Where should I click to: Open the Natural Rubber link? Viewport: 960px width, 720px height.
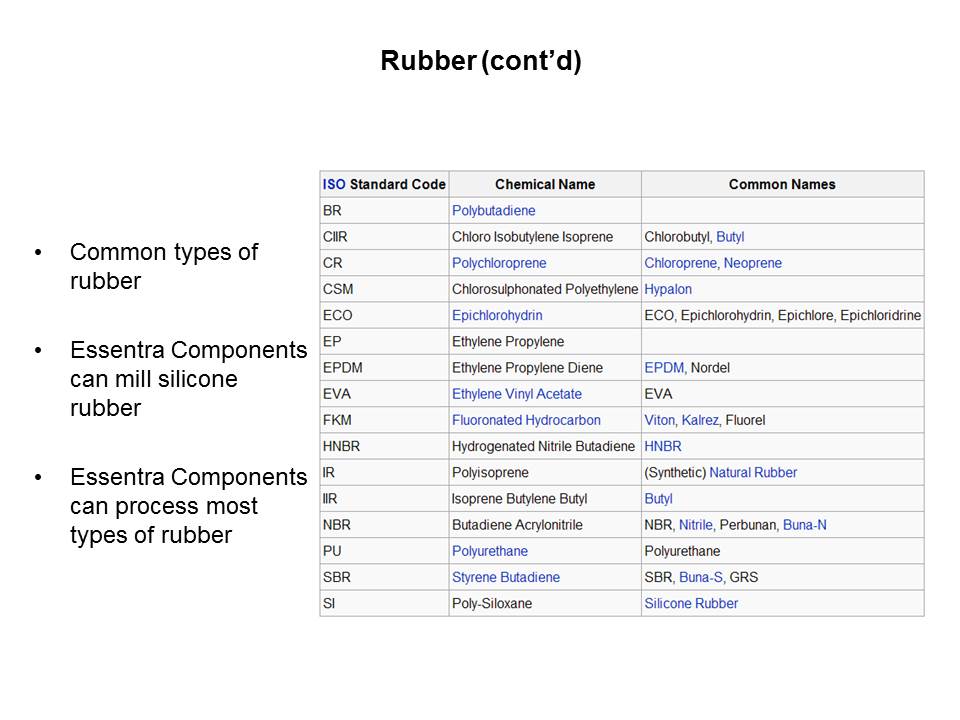click(x=753, y=472)
